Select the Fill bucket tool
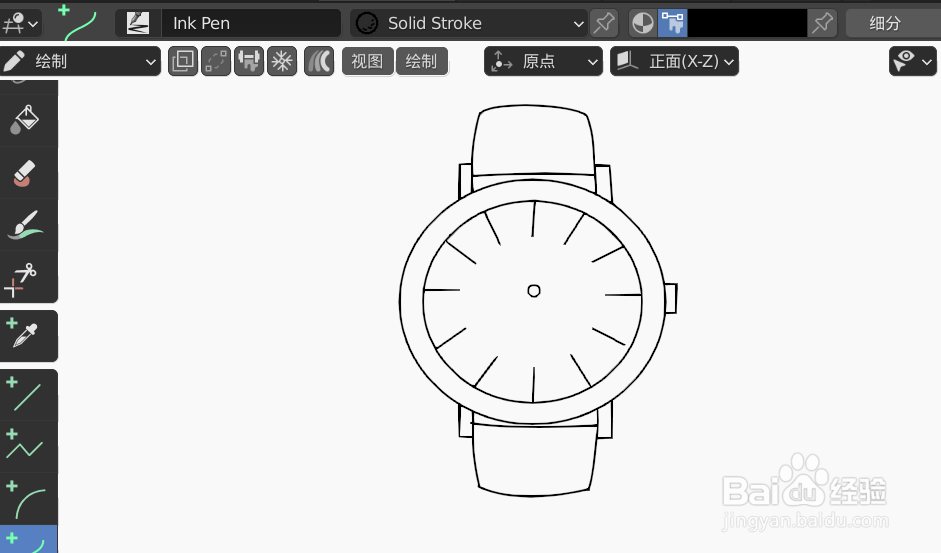 [x=25, y=120]
